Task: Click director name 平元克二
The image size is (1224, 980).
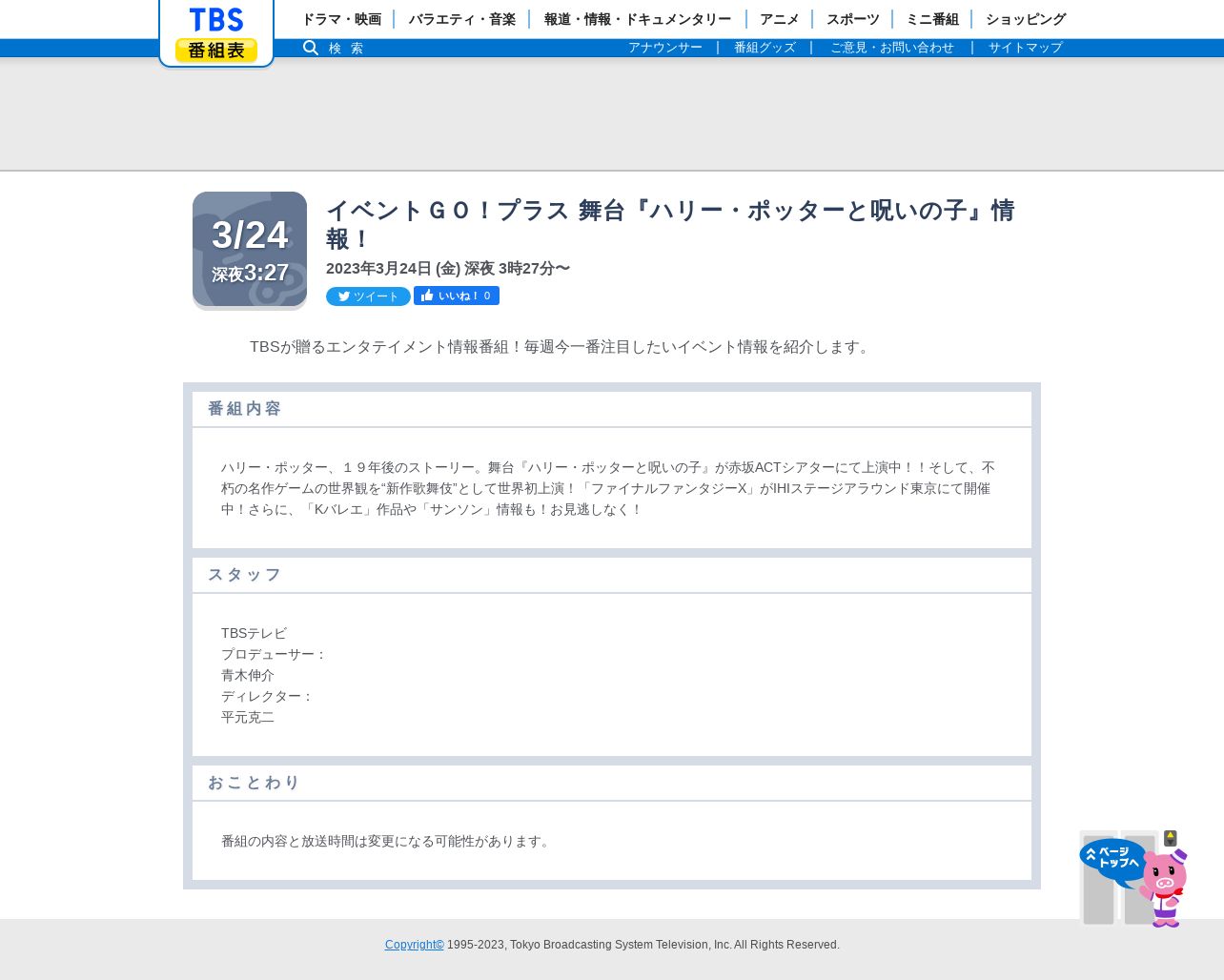Action: (248, 717)
